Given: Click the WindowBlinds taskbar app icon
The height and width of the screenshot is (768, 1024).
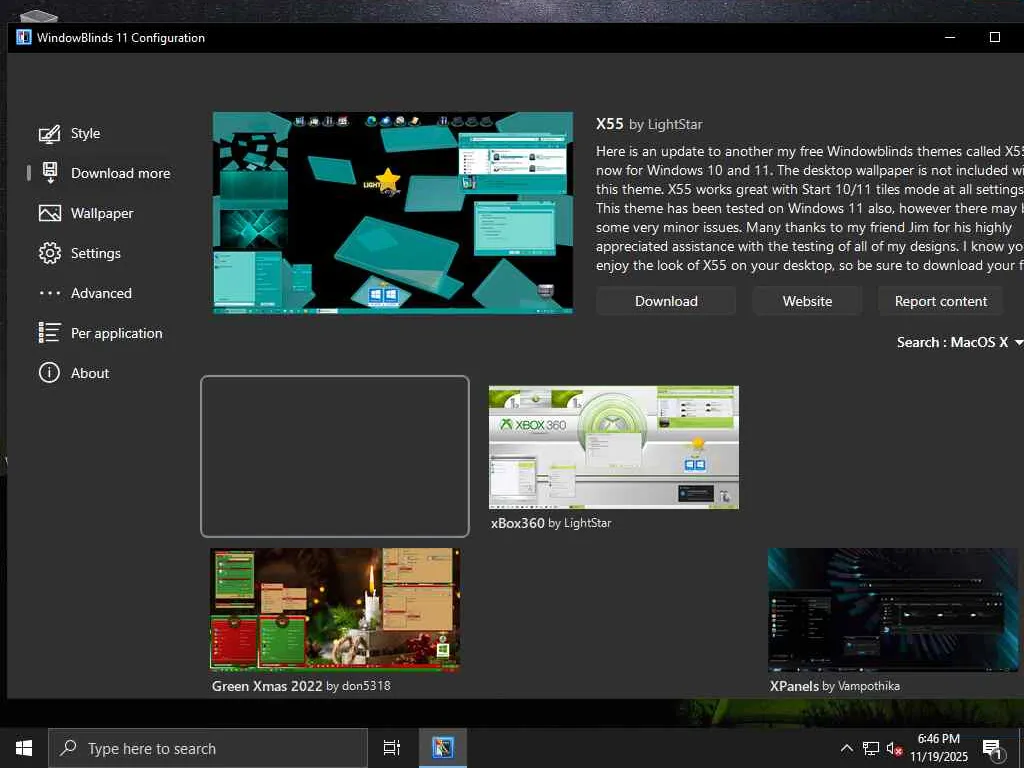Looking at the screenshot, I should 442,748.
